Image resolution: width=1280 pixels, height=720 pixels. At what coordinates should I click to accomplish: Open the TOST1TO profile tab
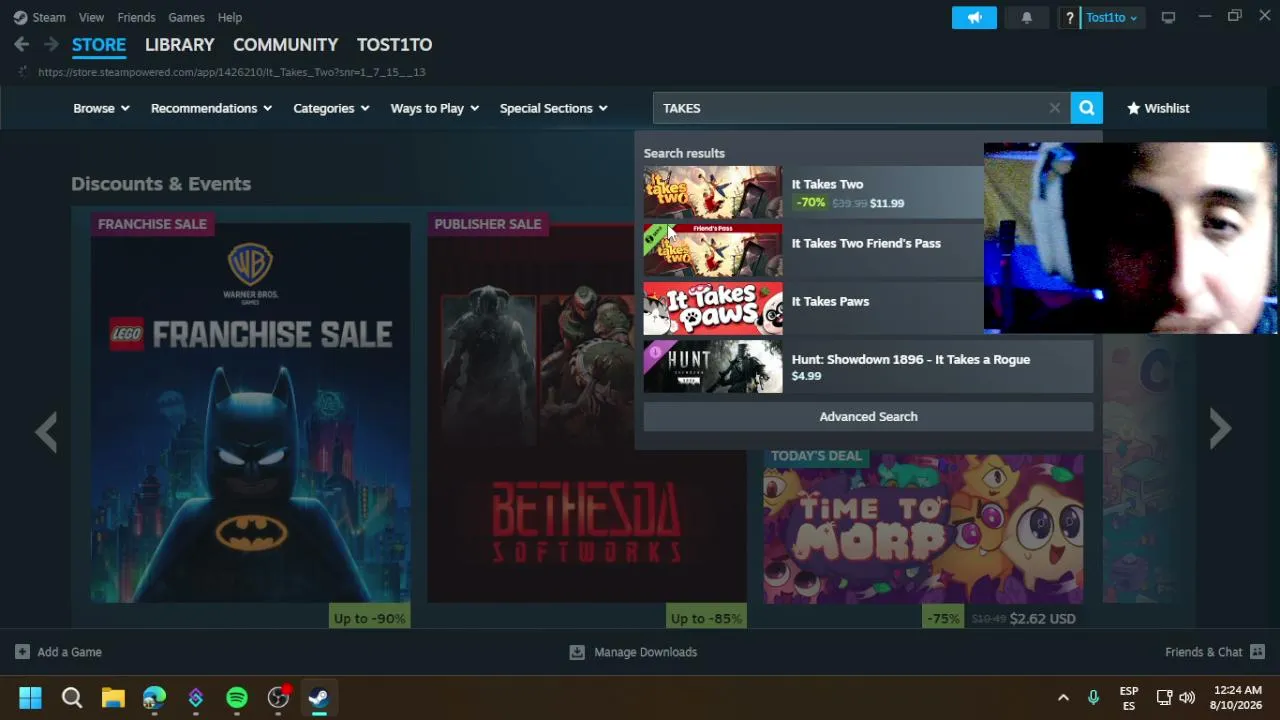point(395,45)
